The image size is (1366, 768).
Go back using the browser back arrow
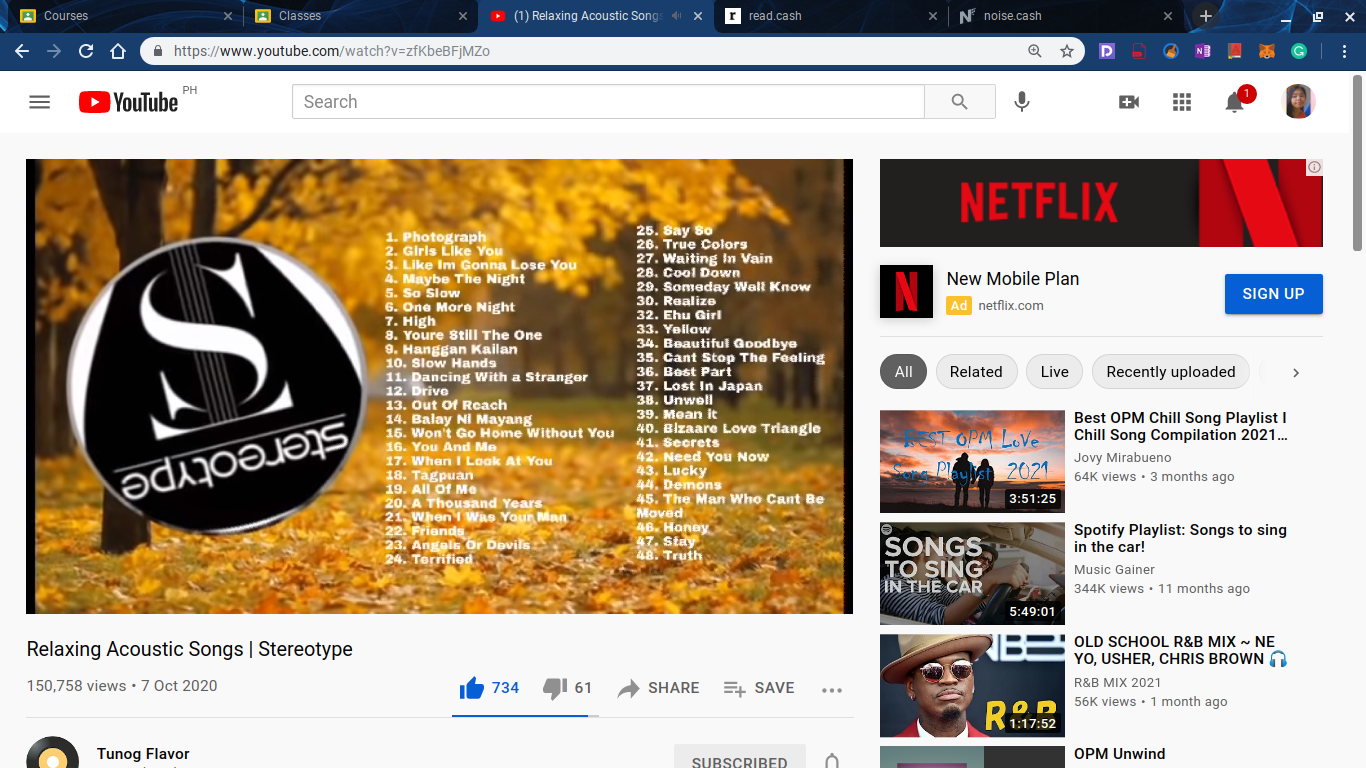pyautogui.click(x=22, y=51)
